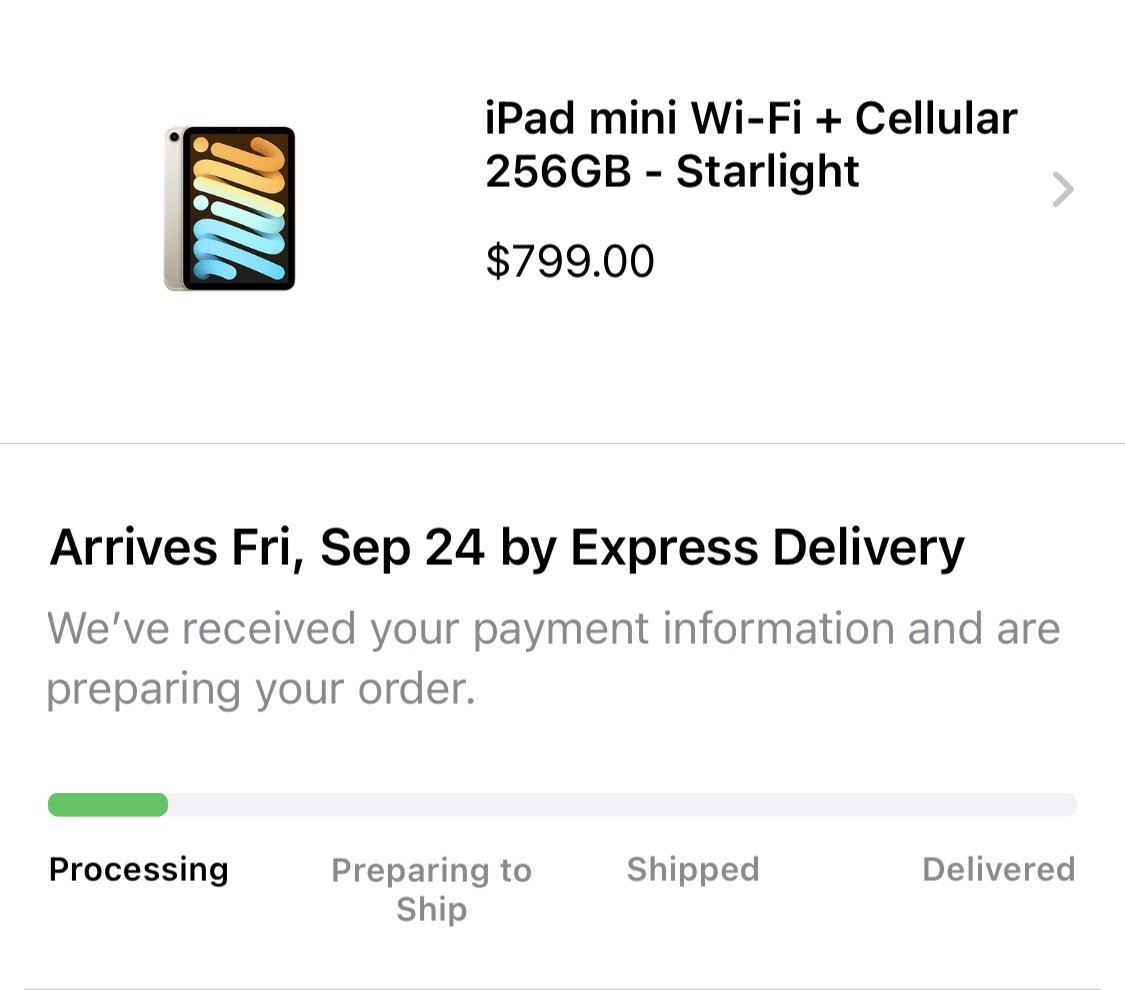Screen dimensions: 1125x990
Task: Click the word Starlight in the title
Action: [767, 172]
